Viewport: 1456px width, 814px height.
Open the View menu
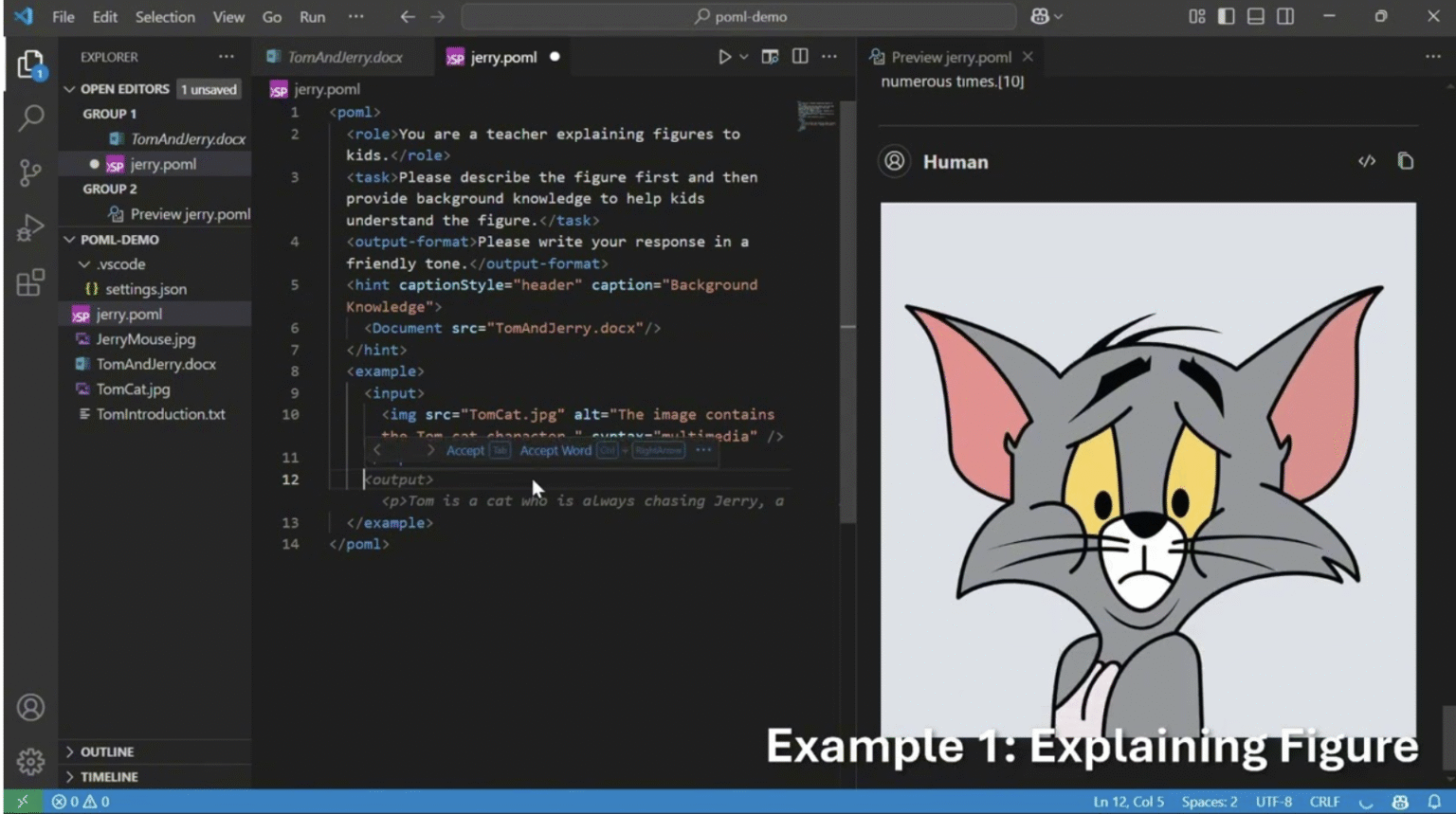coord(228,16)
